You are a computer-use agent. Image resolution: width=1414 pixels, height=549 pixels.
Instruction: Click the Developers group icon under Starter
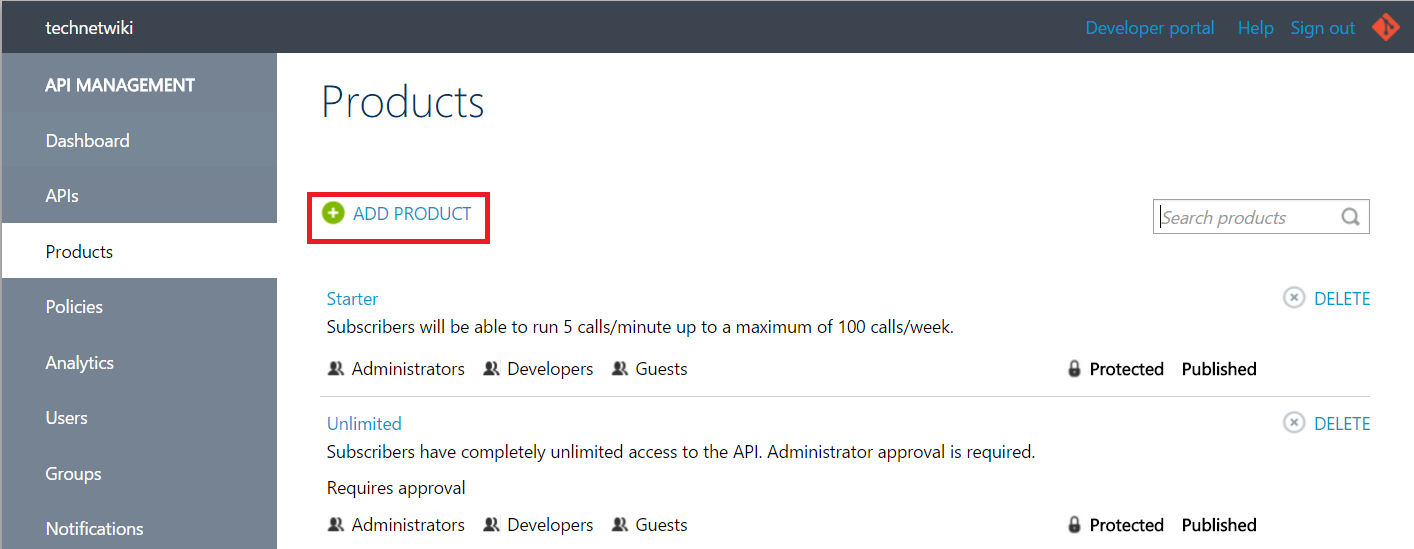491,369
